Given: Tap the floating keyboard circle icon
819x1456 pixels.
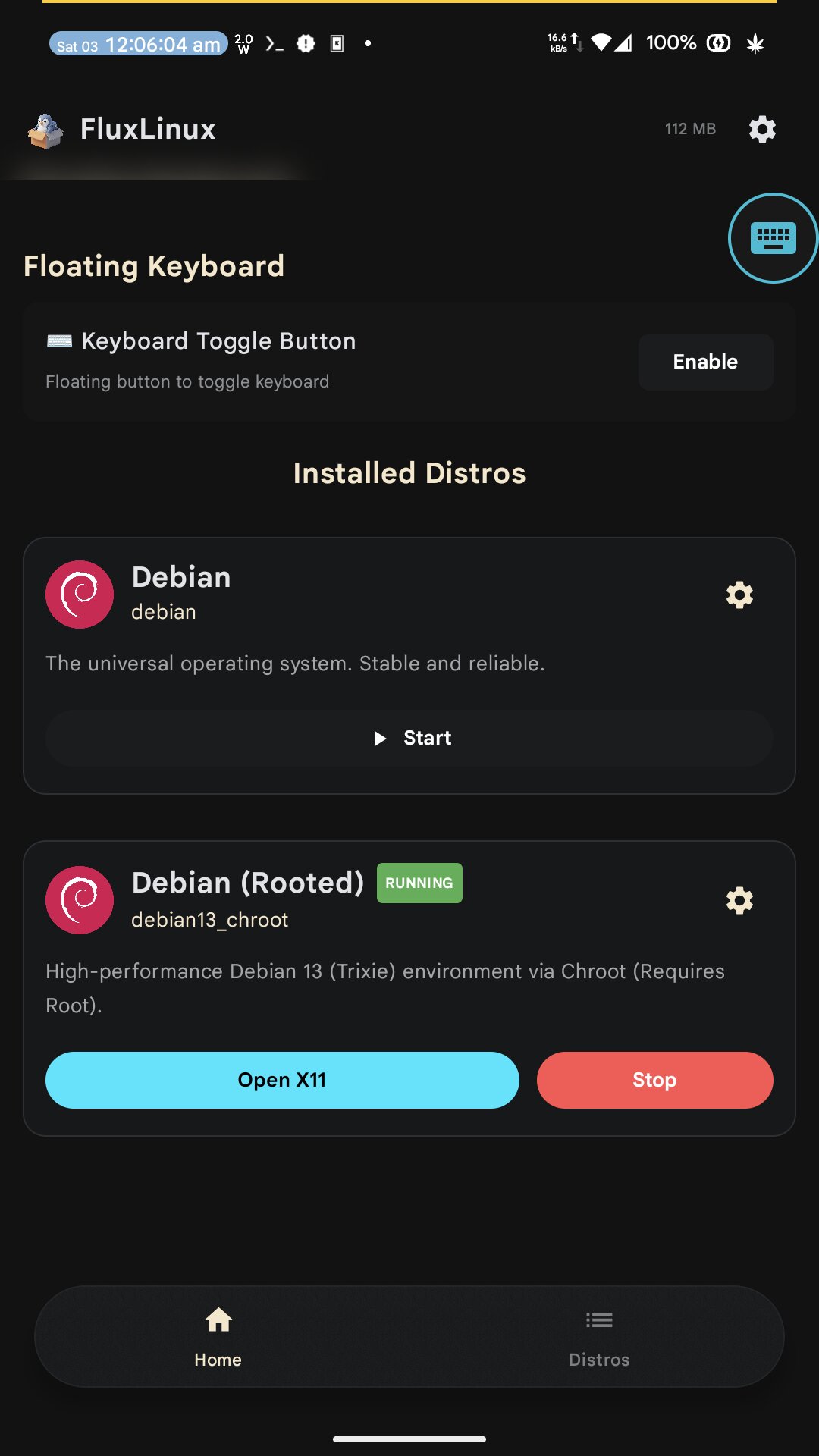Looking at the screenshot, I should click(x=773, y=238).
